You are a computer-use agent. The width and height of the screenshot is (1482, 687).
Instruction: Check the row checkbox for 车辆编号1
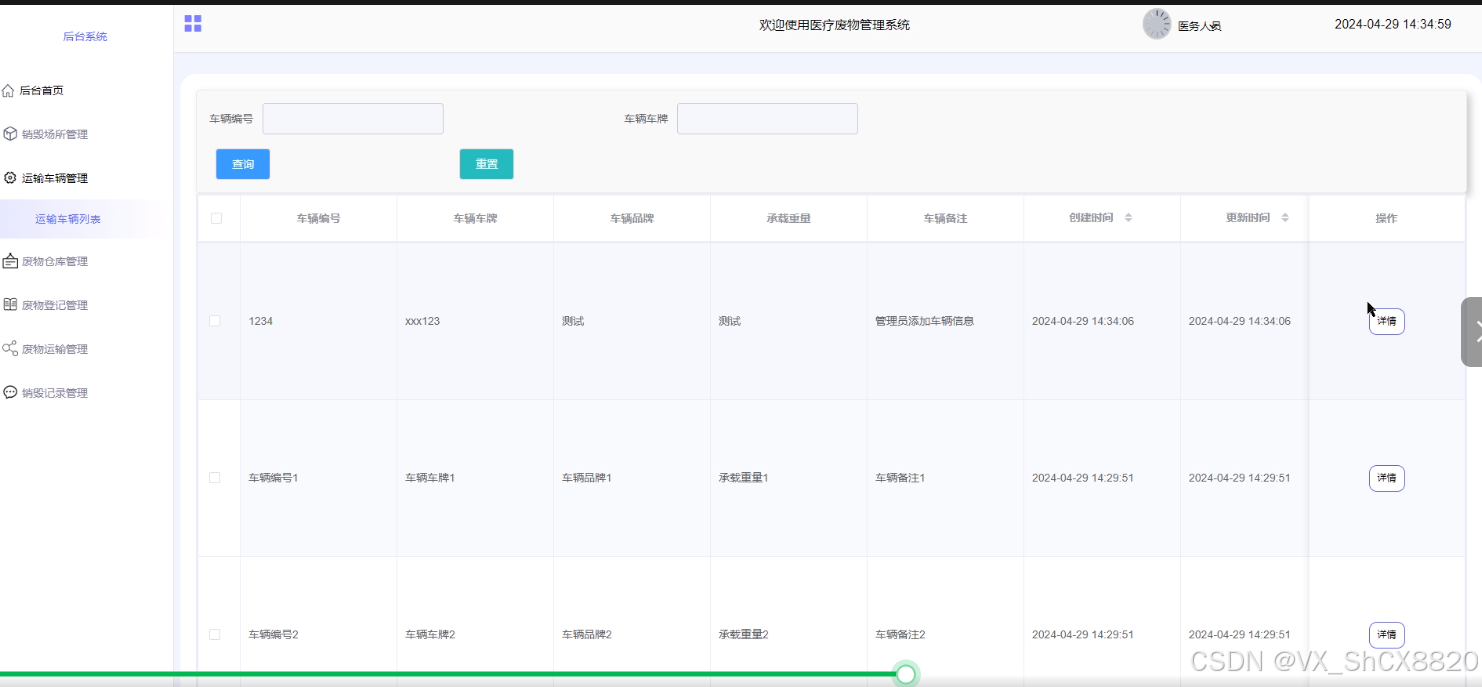coord(214,478)
